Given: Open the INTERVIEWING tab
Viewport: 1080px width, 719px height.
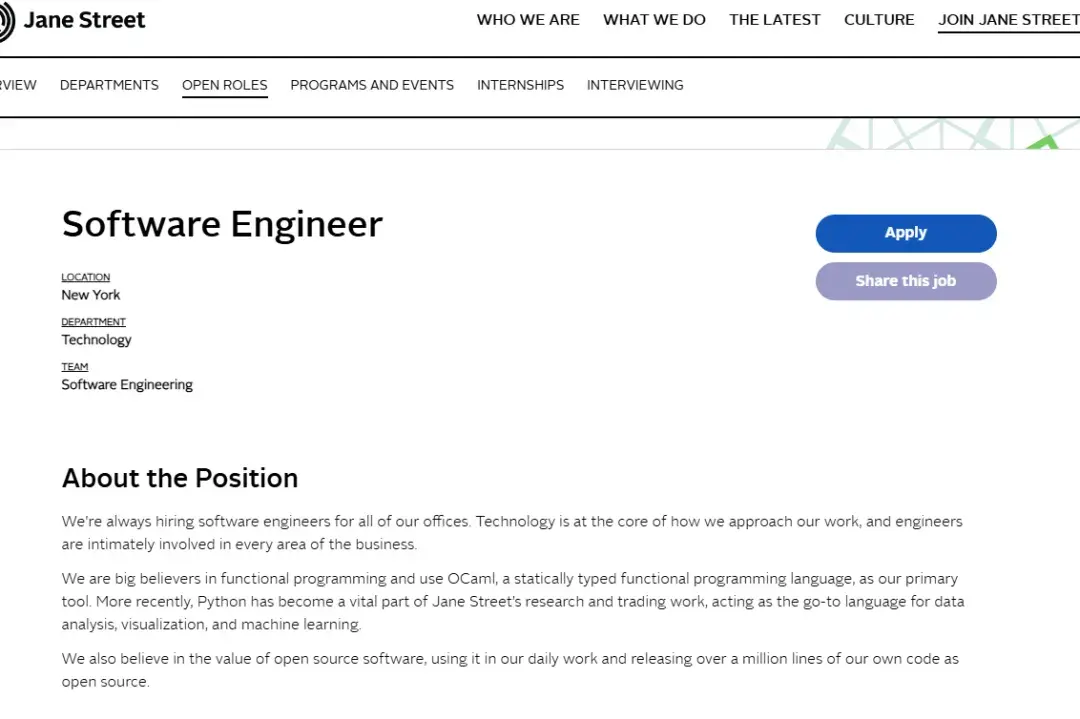Looking at the screenshot, I should (x=635, y=85).
